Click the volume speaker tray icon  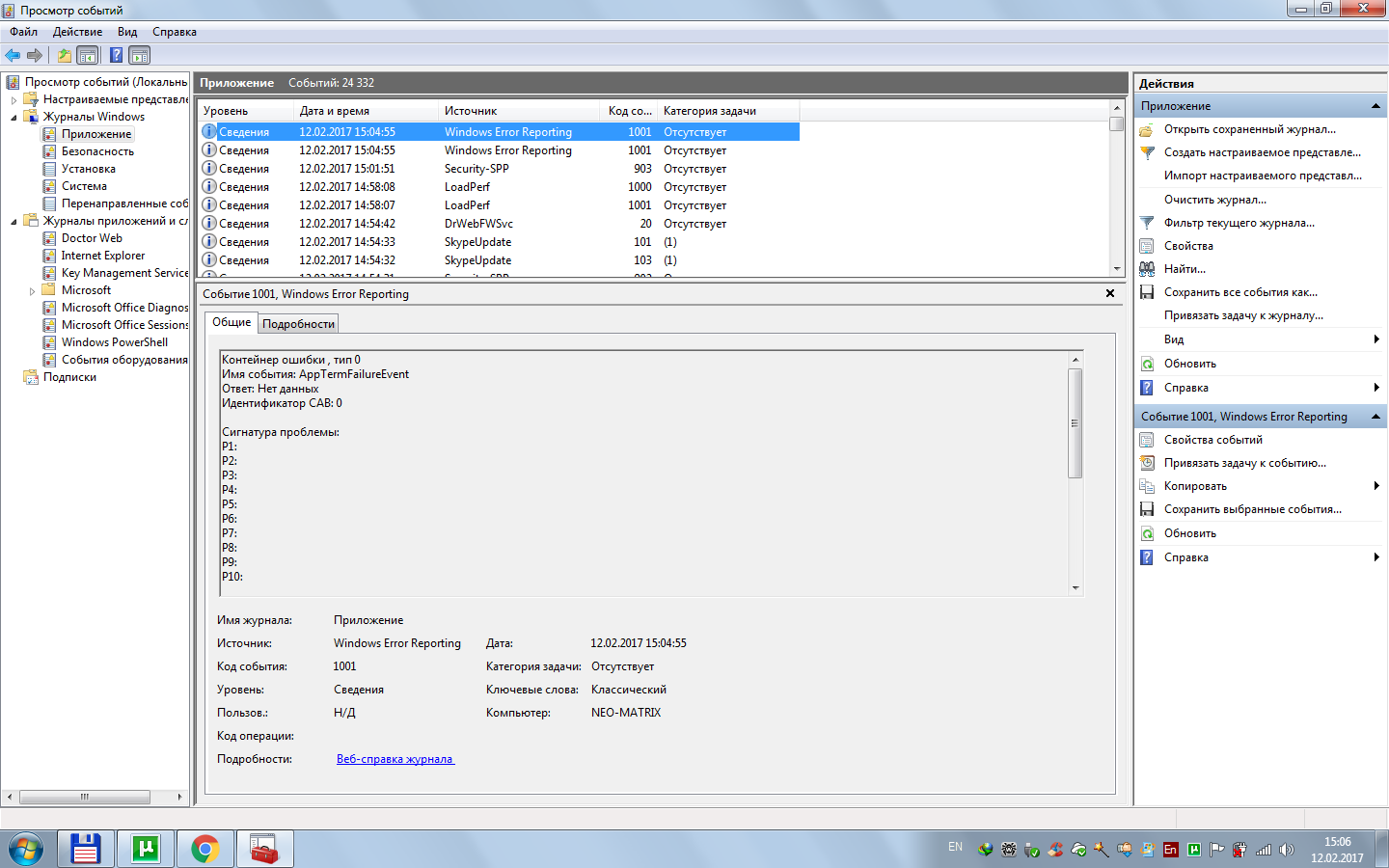(x=1287, y=850)
